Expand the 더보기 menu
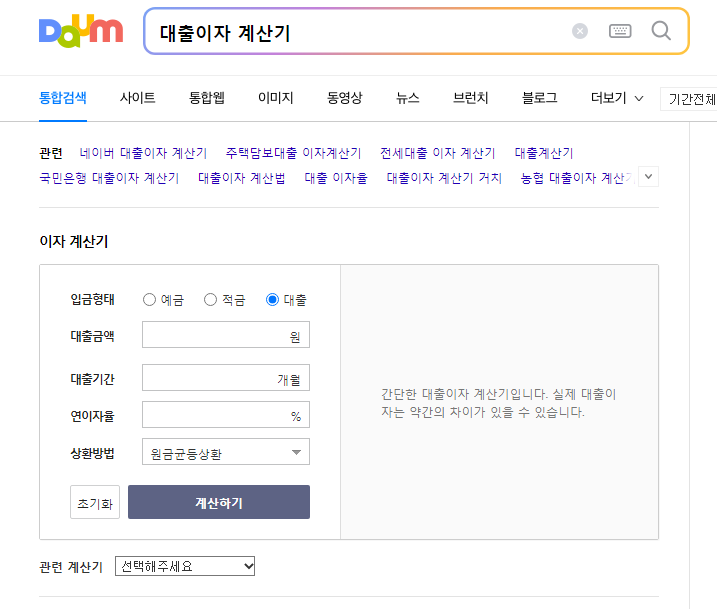The width and height of the screenshot is (717, 609). tap(617, 98)
